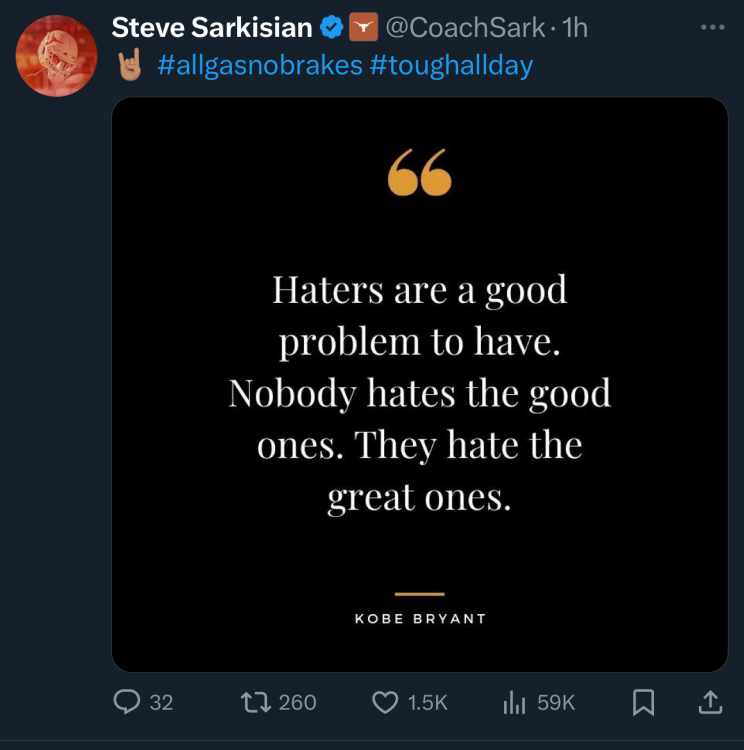Click the repost arrows icon
The image size is (744, 750).
(256, 703)
